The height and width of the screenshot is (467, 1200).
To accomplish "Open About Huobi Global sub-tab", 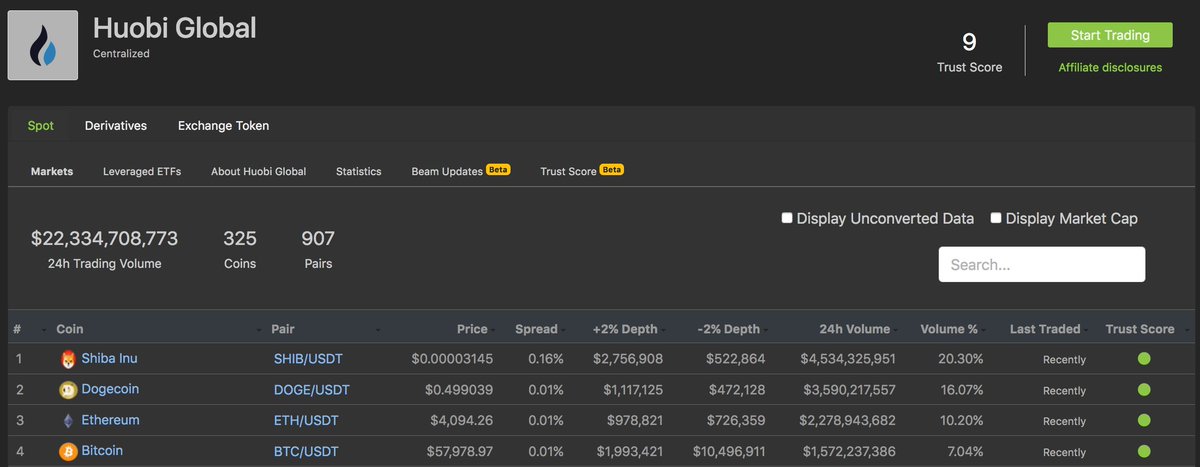I will pyautogui.click(x=258, y=171).
